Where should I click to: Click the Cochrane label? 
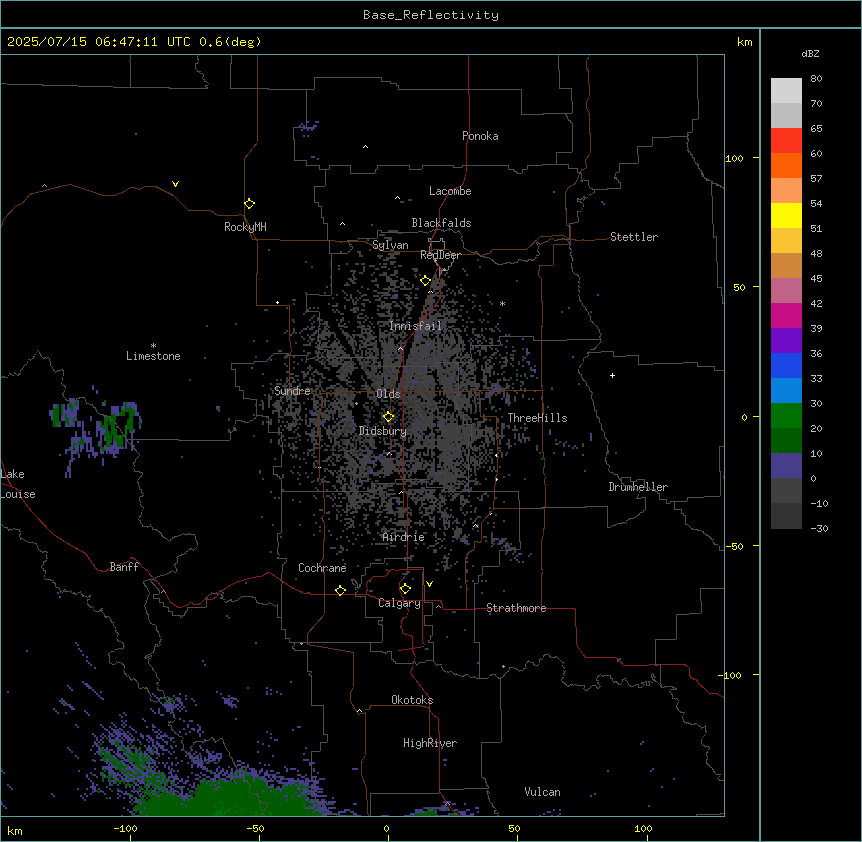[x=322, y=568]
